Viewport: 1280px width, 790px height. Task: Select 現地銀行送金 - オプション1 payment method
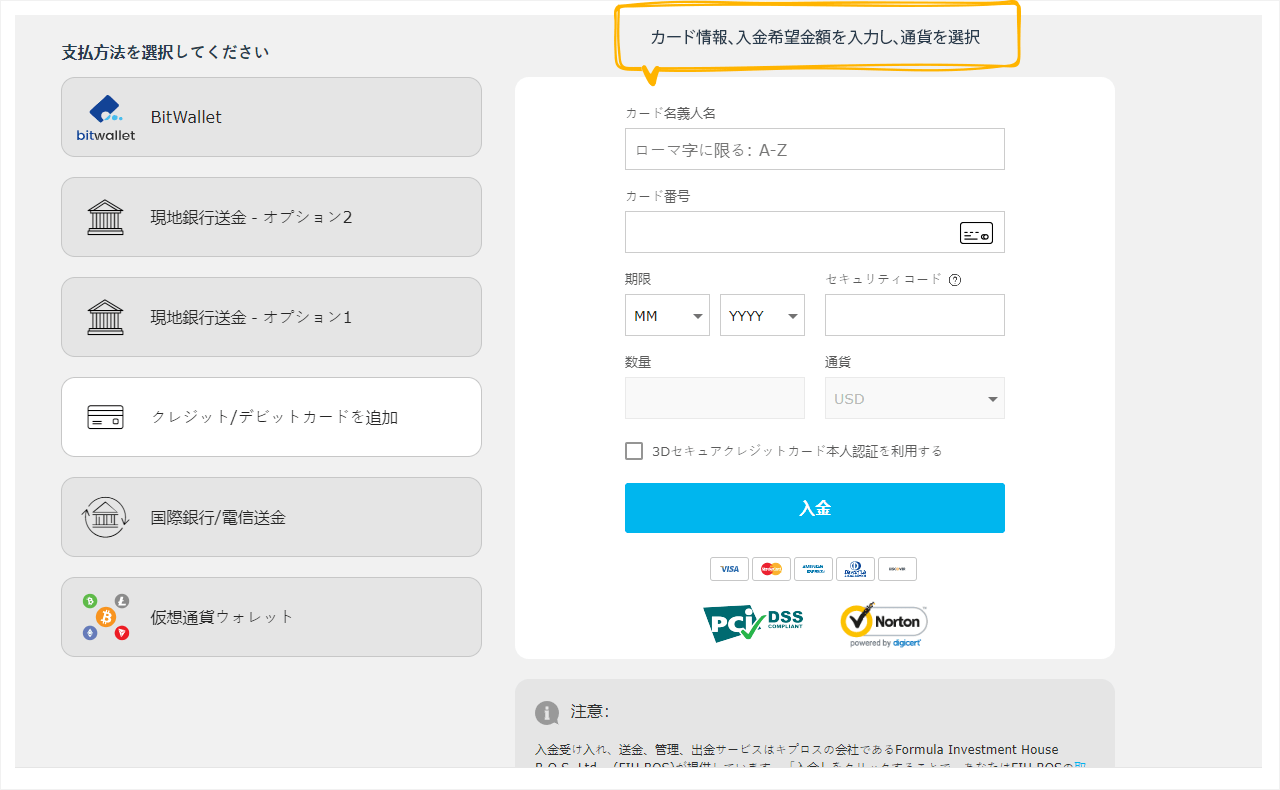(271, 317)
